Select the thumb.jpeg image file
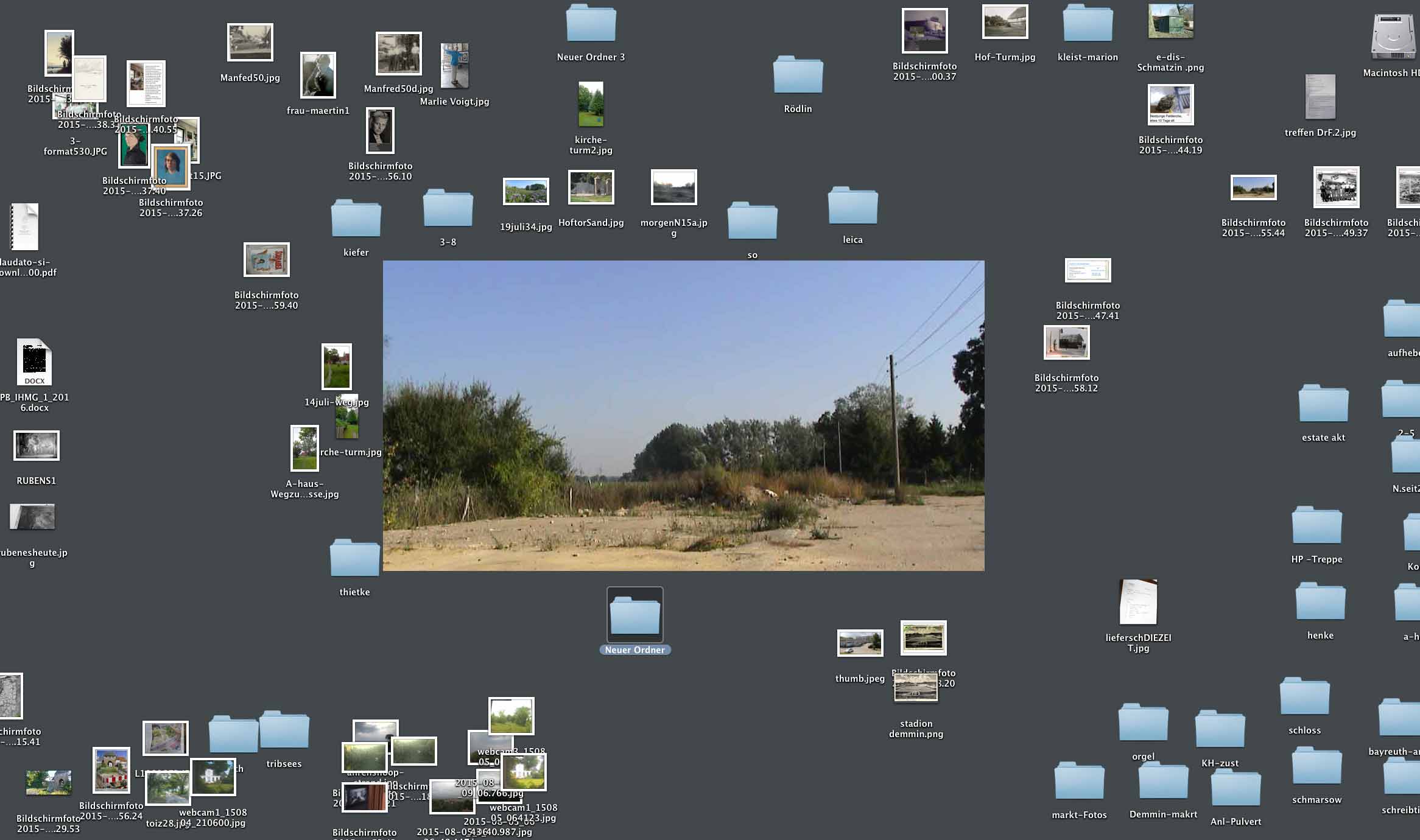This screenshot has width=1420, height=840. pyautogui.click(x=860, y=643)
